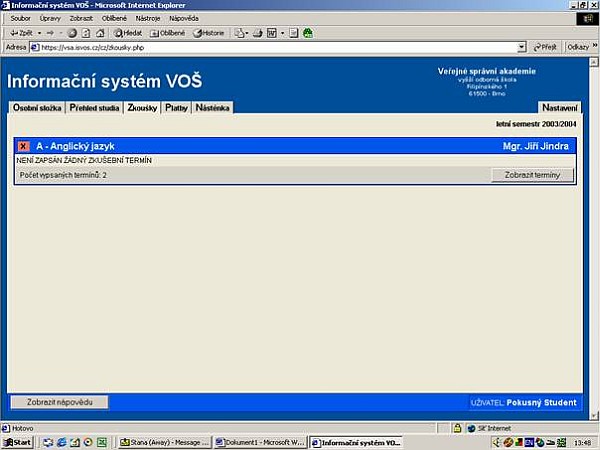This screenshot has width=600, height=450.
Task: Click the system tray clock 13:48
Action: click(582, 443)
